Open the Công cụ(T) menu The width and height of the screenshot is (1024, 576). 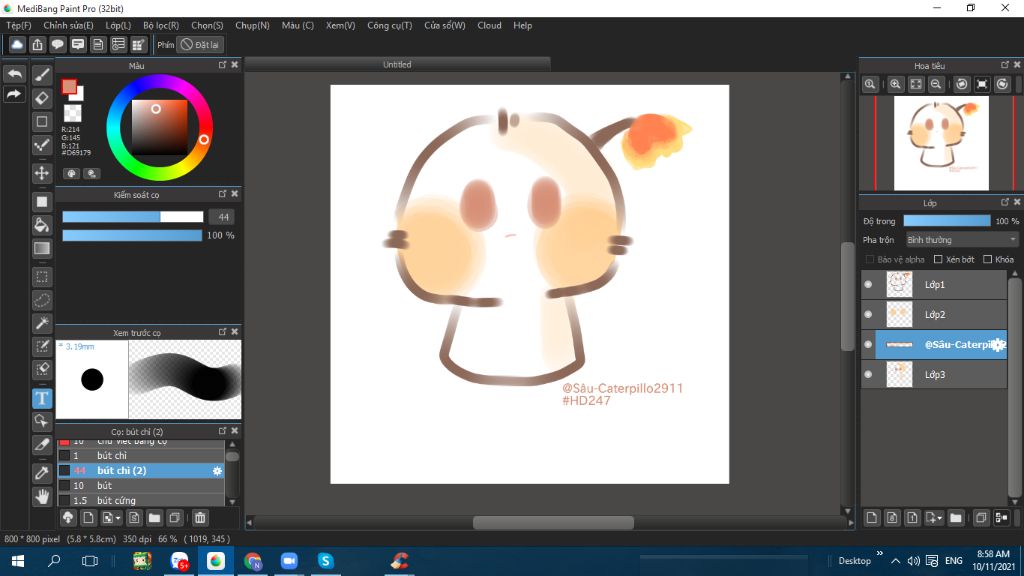point(390,25)
